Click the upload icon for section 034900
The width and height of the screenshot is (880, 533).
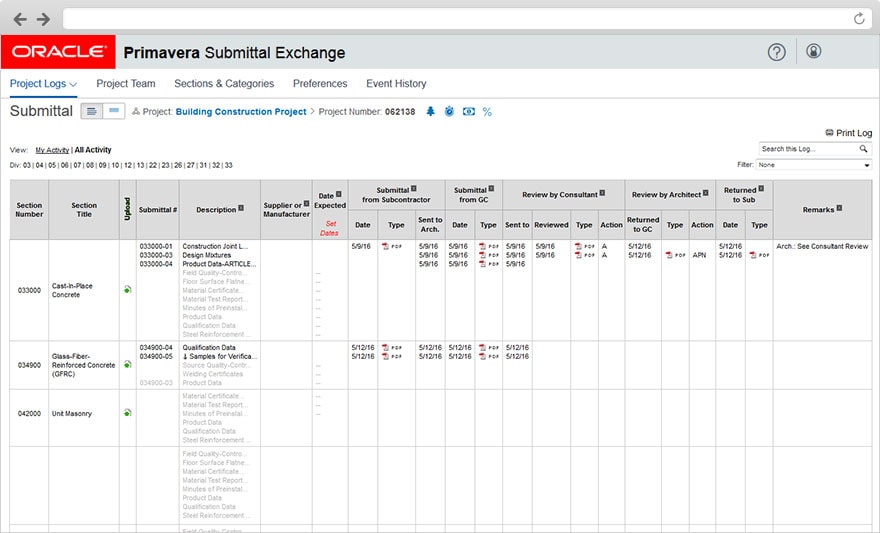point(127,365)
